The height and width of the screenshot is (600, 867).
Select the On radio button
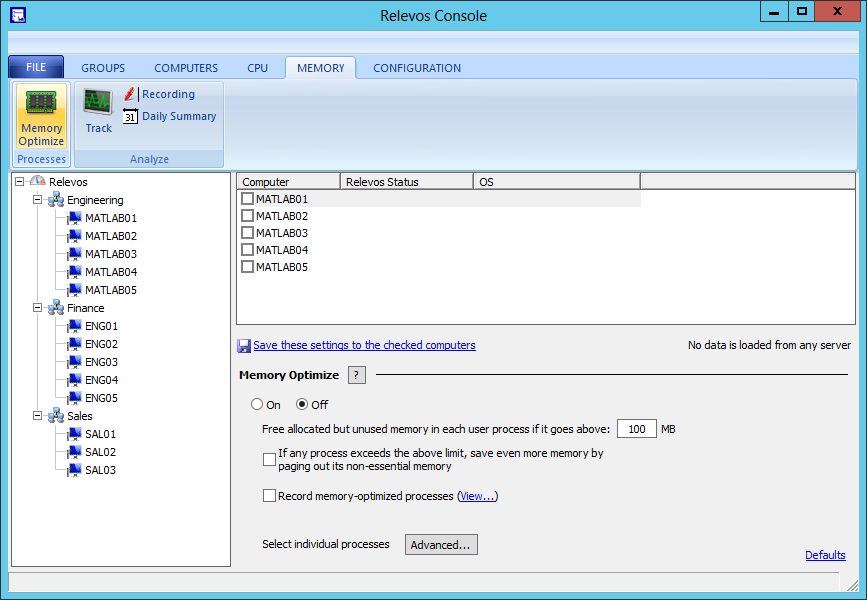pyautogui.click(x=257, y=404)
